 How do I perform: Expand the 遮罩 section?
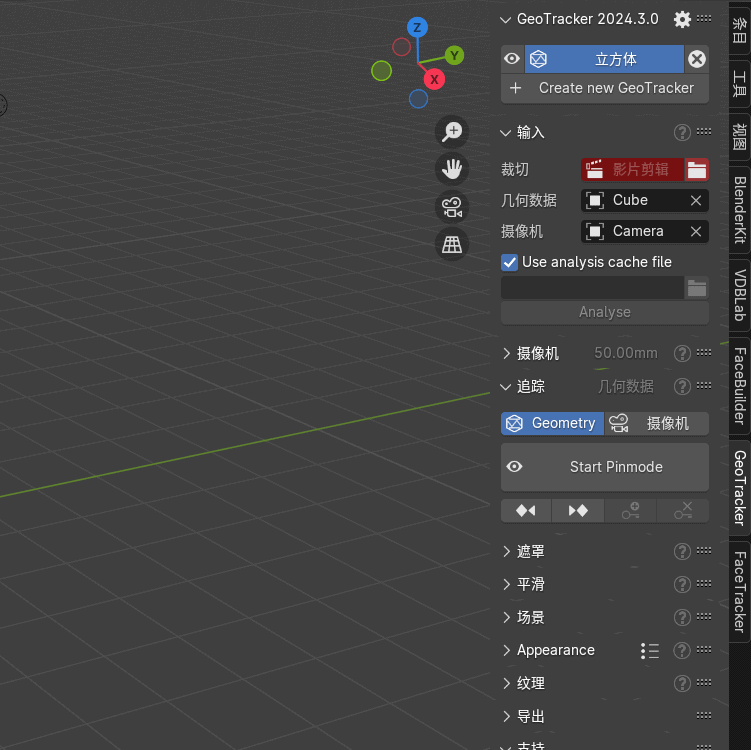tap(506, 552)
